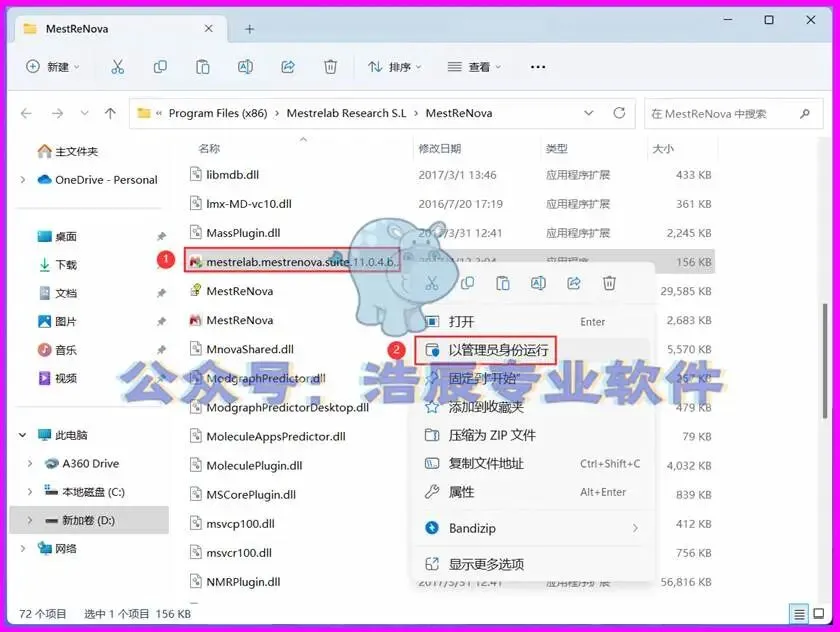This screenshot has height=632, width=840.
Task: Click the Cut icon in the top toolbar
Action: click(x=117, y=67)
